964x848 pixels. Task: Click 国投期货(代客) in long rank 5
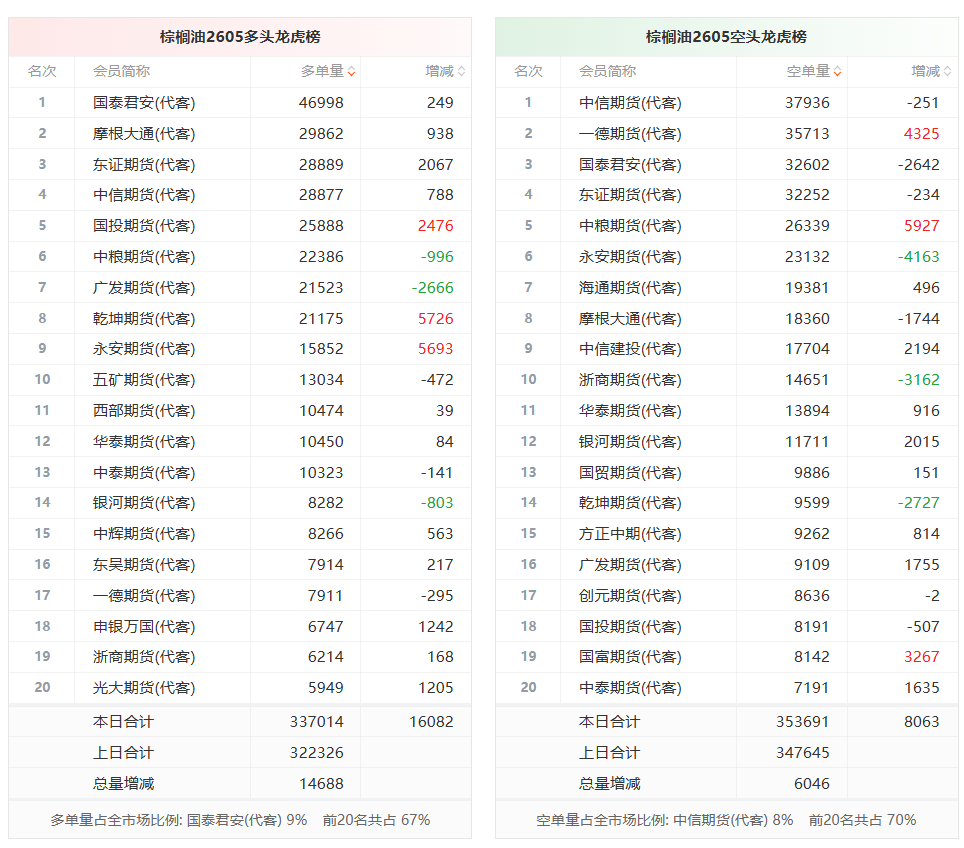pos(144,226)
